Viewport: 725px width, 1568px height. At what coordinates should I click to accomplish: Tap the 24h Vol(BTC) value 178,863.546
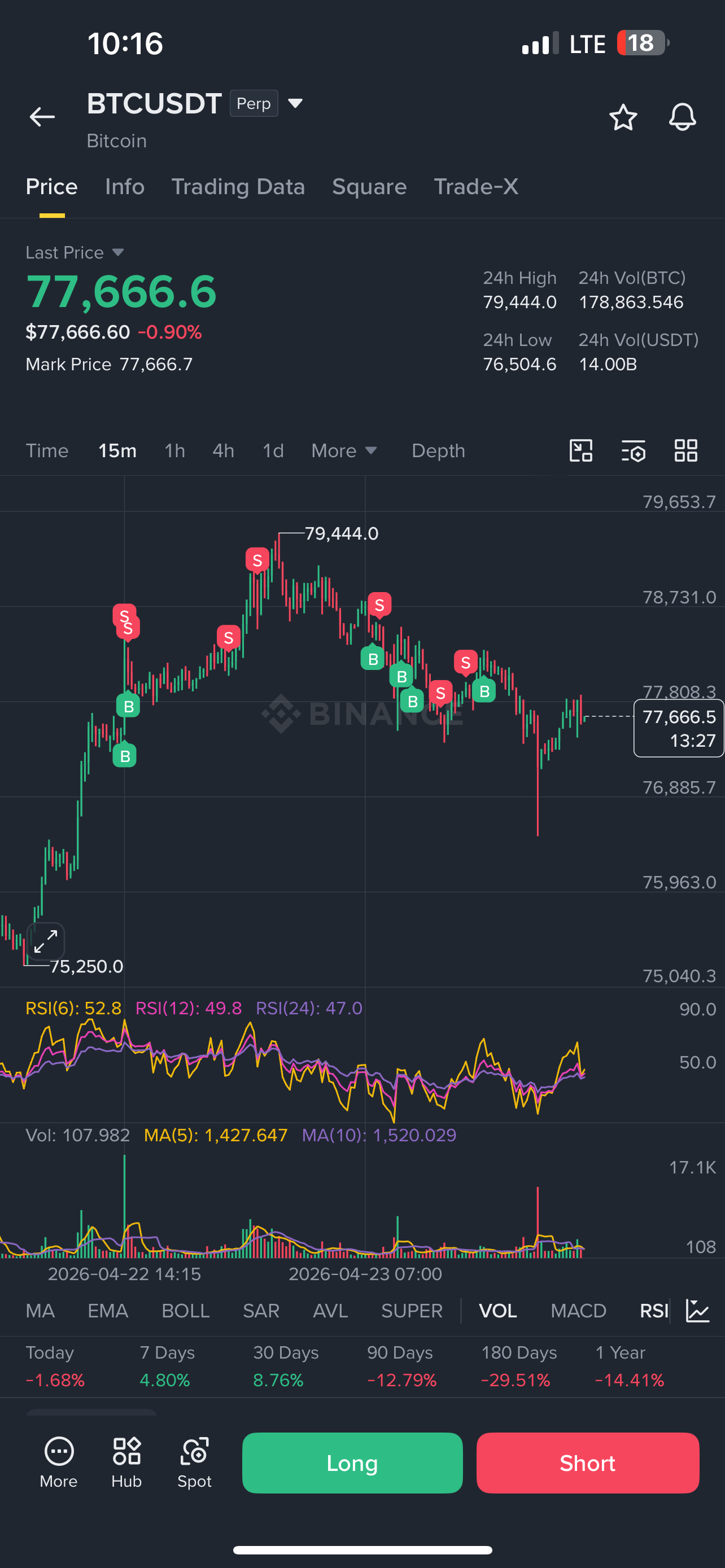631,302
